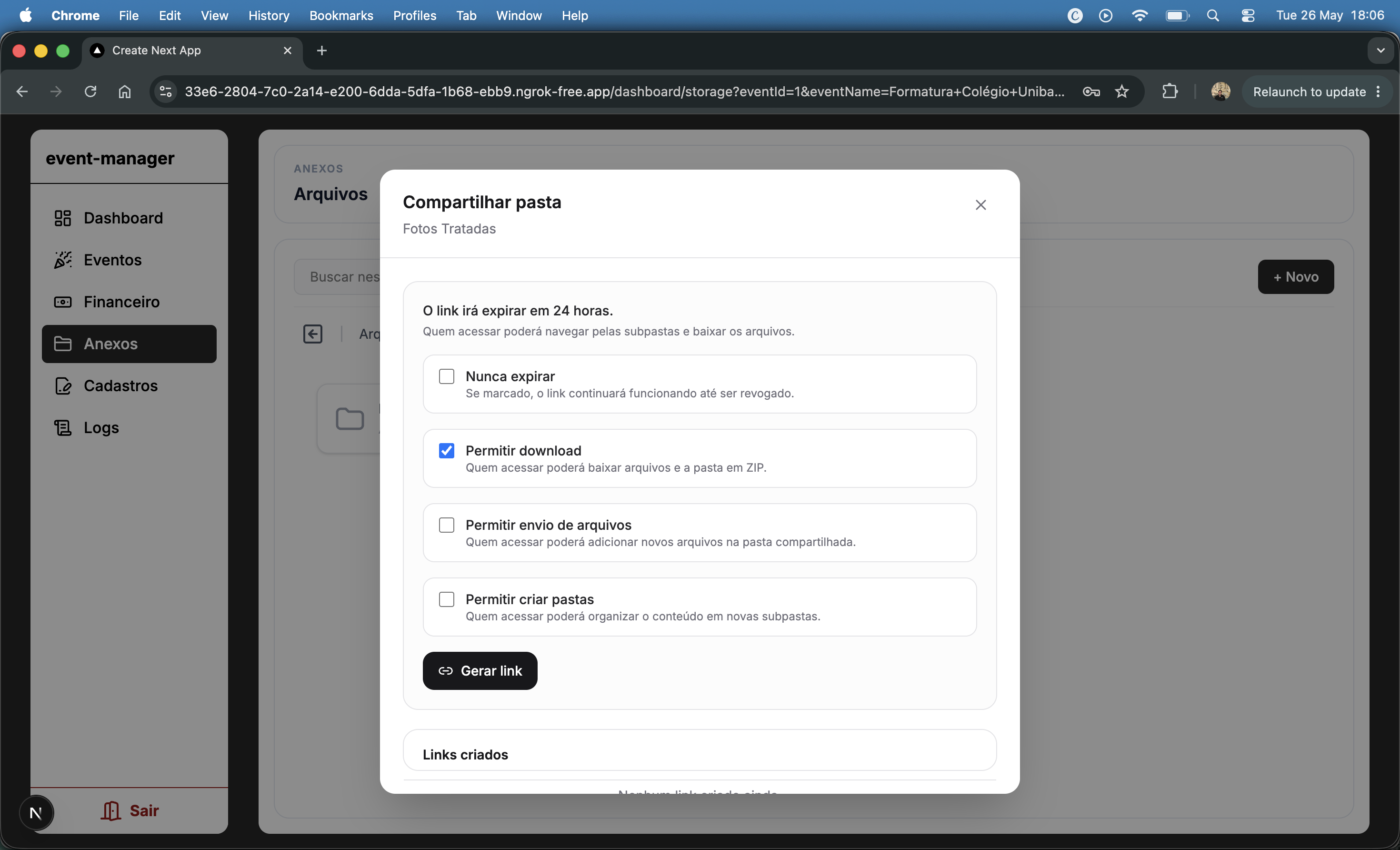This screenshot has width=1400, height=850.
Task: Click the menu bar play-circle icon
Action: pyautogui.click(x=1105, y=15)
